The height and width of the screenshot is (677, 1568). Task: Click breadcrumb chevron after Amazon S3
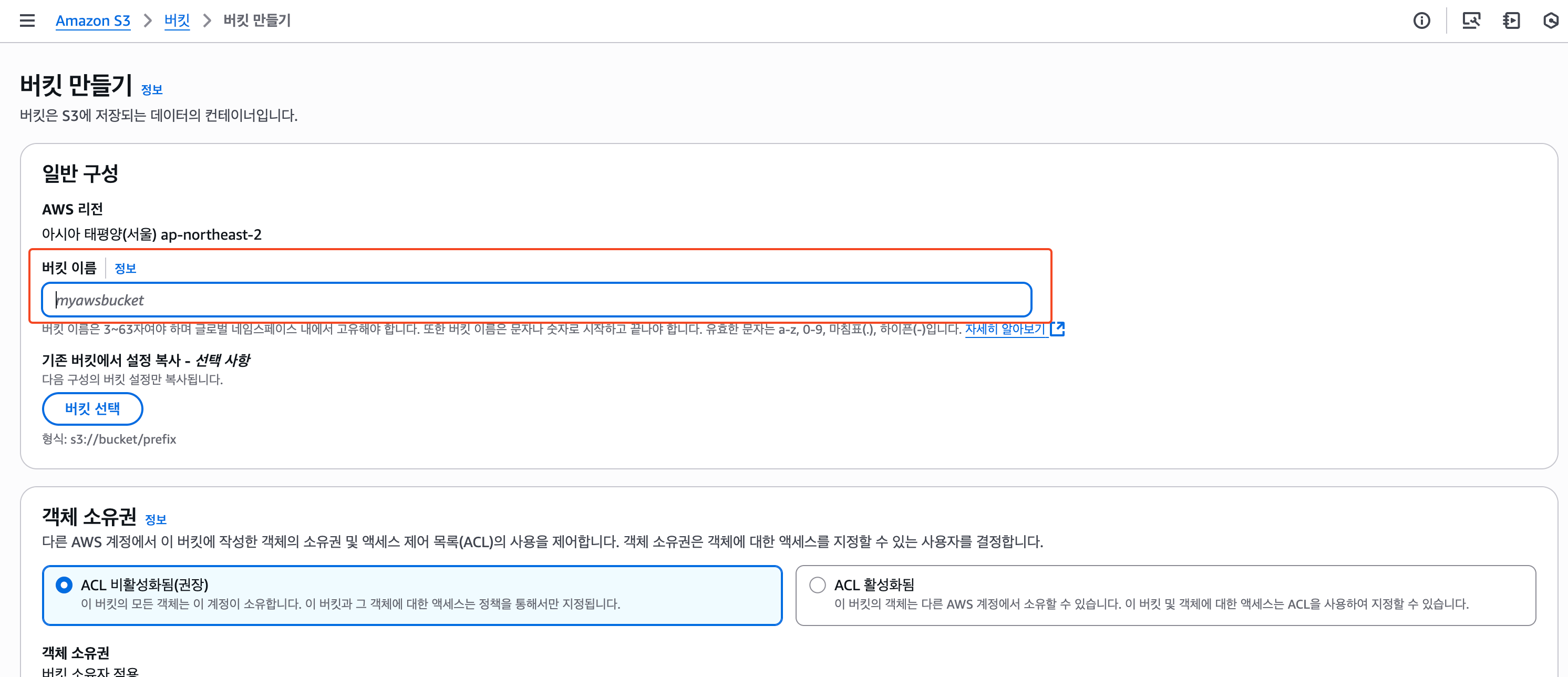point(147,20)
